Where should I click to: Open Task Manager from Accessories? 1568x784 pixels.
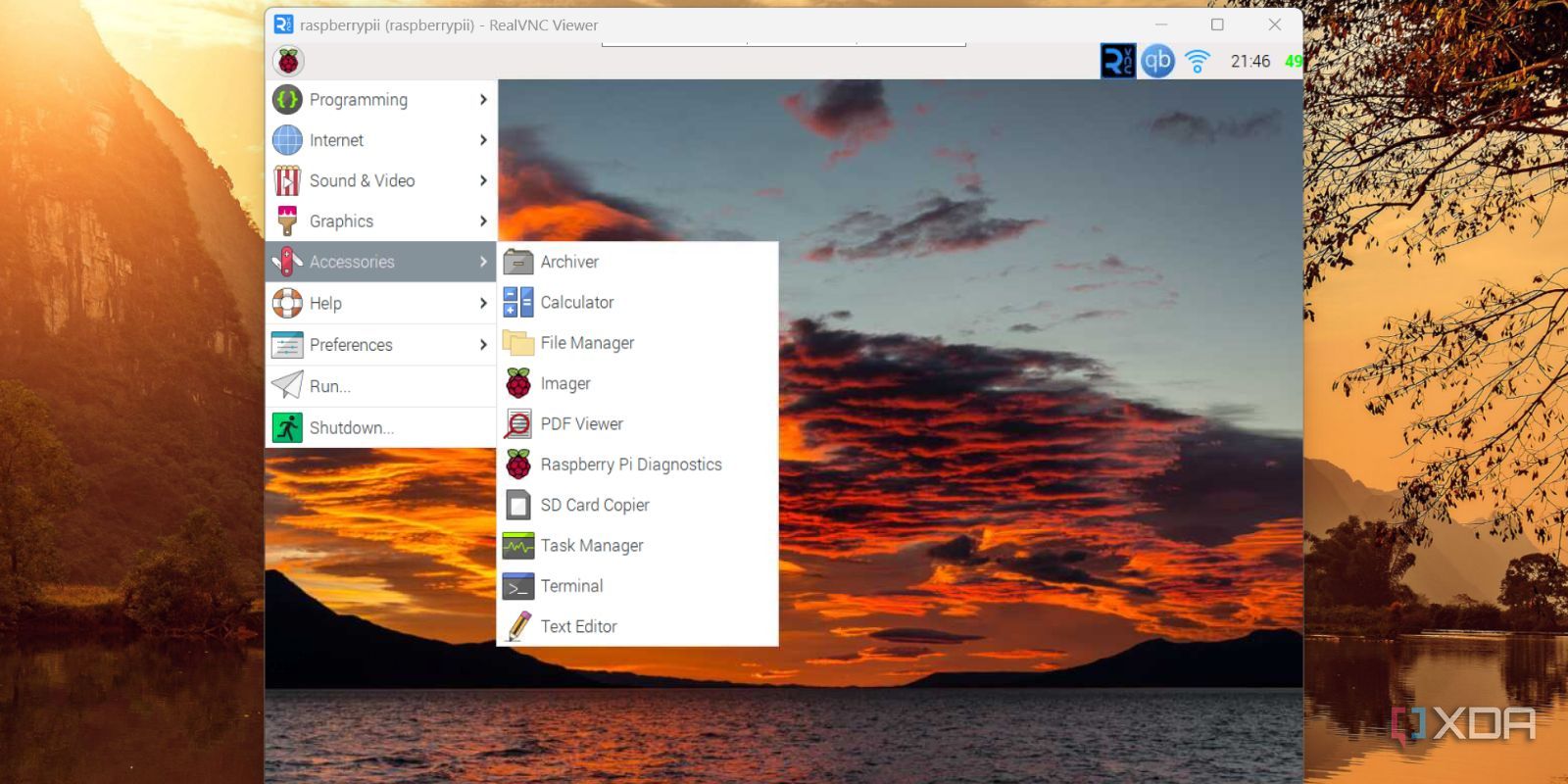(638, 546)
